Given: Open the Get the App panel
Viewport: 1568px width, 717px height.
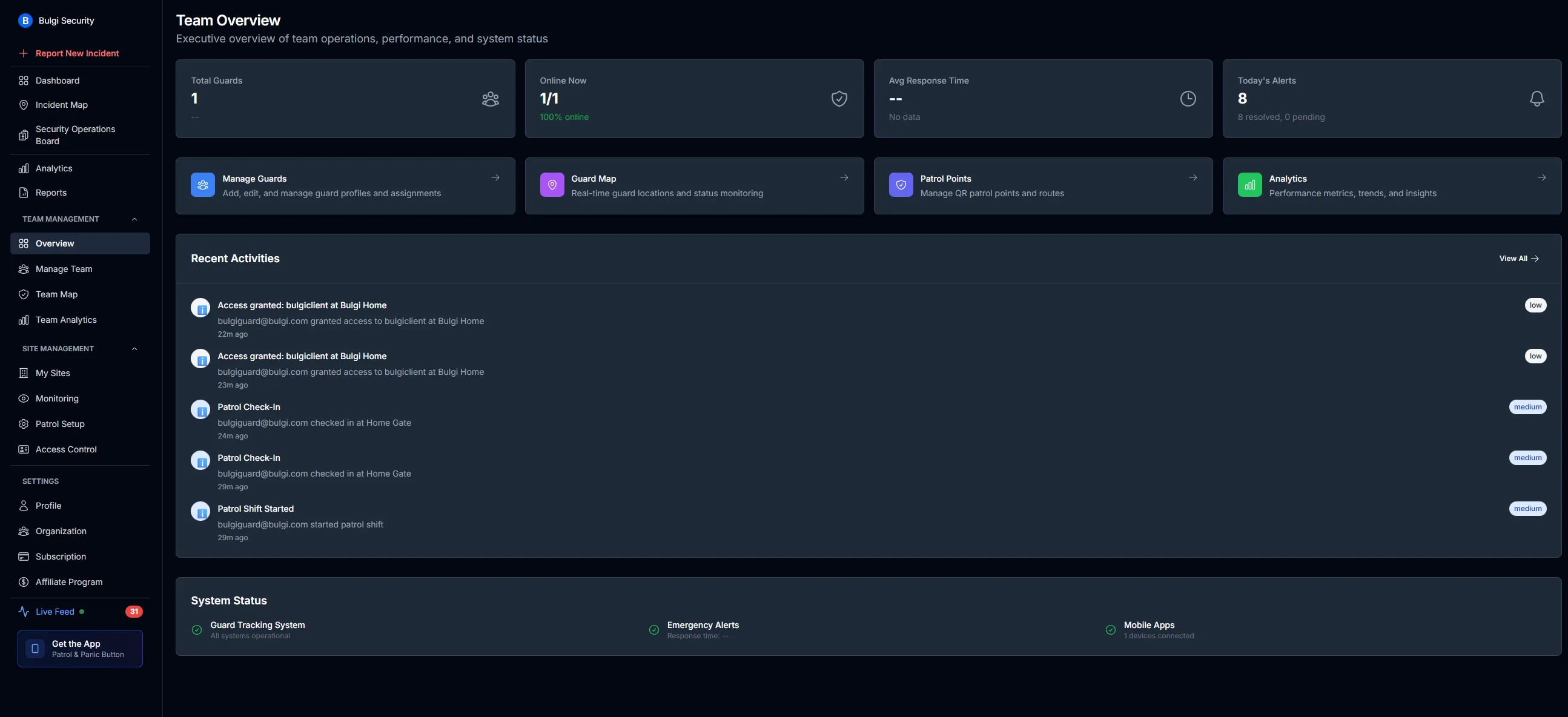Looking at the screenshot, I should tap(80, 648).
